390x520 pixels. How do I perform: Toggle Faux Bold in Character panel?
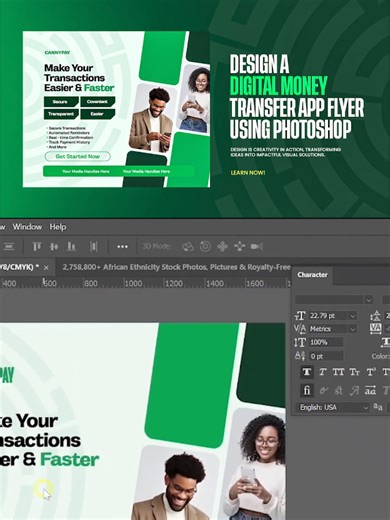[307, 372]
